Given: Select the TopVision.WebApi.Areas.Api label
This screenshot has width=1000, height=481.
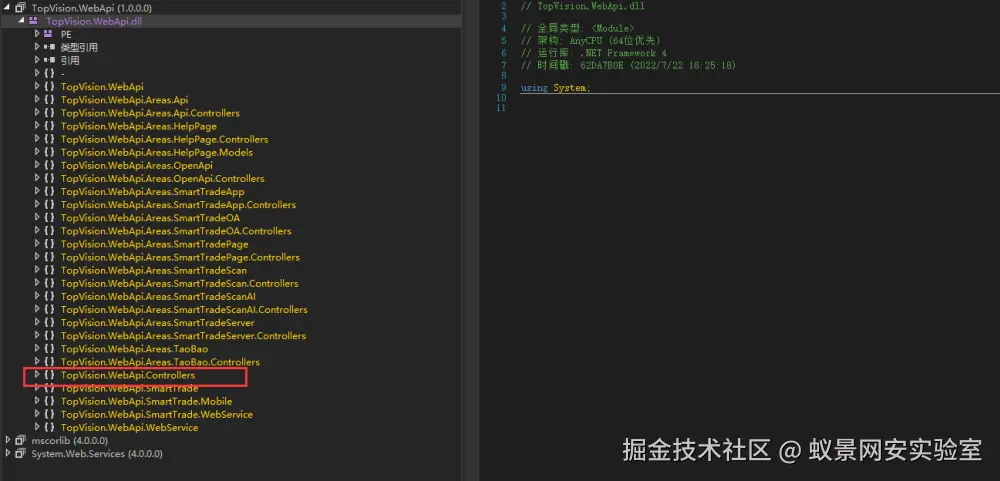Looking at the screenshot, I should point(124,100).
